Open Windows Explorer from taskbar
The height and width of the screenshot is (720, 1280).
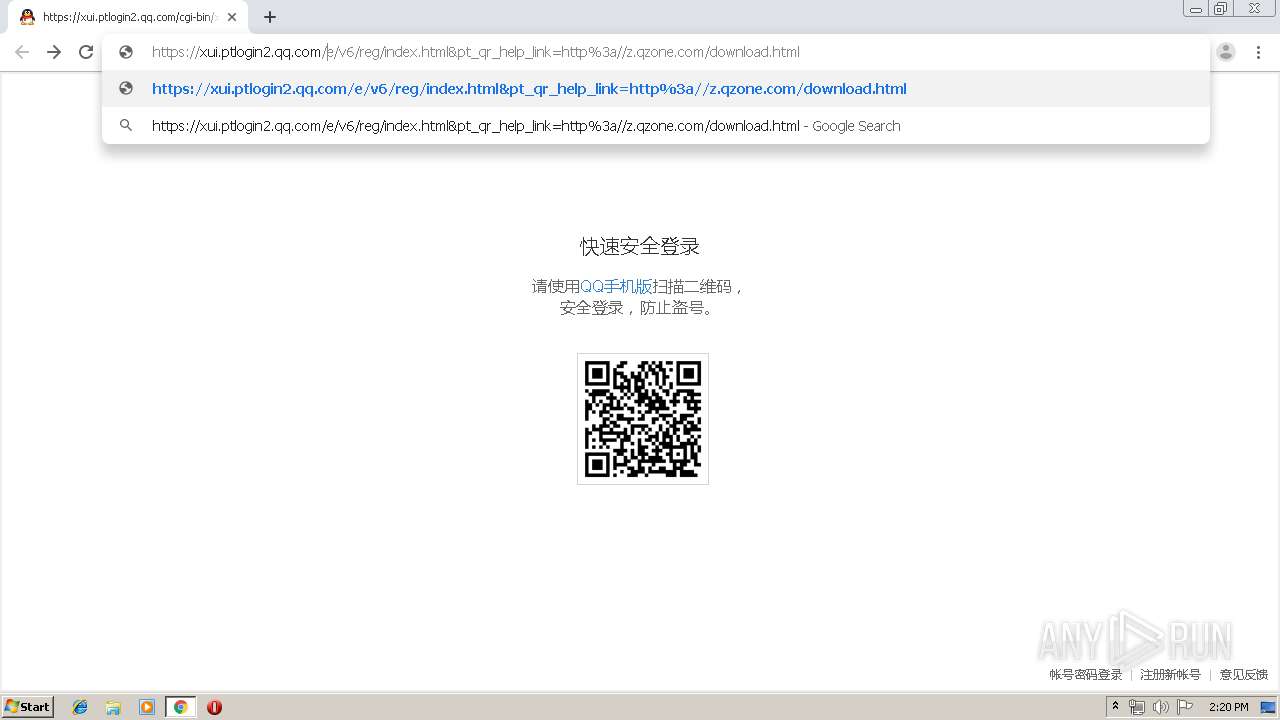[113, 707]
